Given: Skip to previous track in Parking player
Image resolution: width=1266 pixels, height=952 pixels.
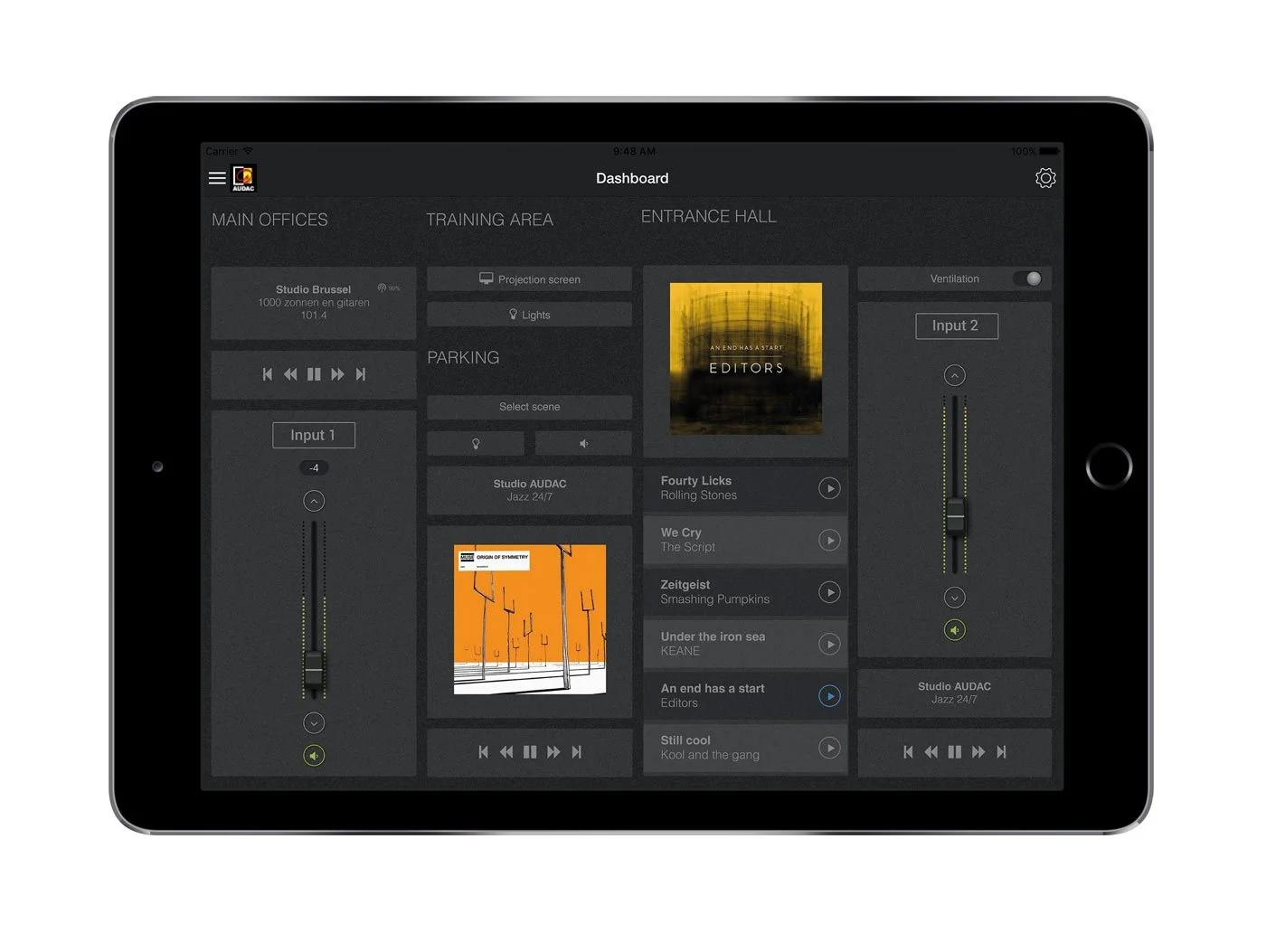Looking at the screenshot, I should coord(483,752).
